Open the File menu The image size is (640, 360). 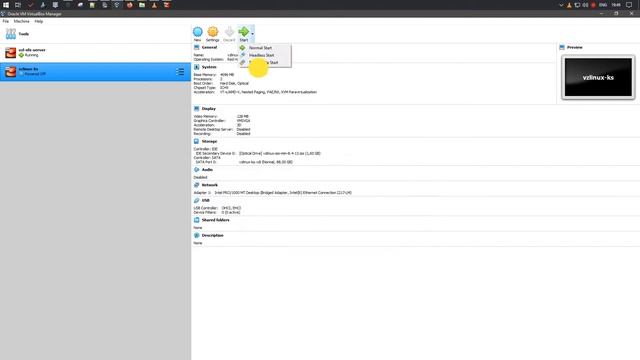[6, 21]
